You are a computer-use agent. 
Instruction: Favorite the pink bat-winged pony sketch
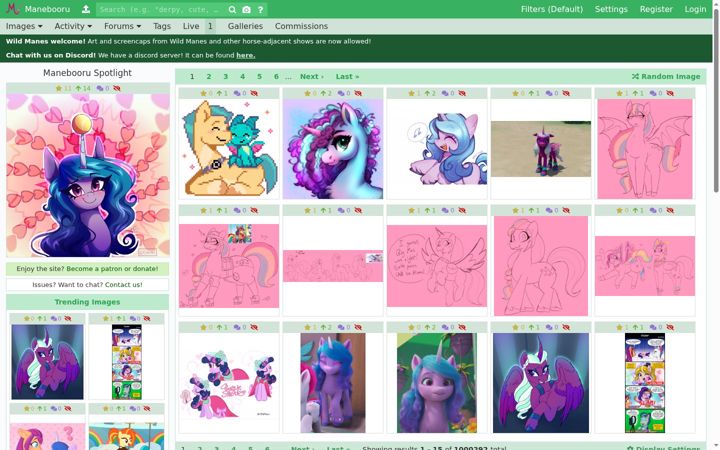pos(619,93)
